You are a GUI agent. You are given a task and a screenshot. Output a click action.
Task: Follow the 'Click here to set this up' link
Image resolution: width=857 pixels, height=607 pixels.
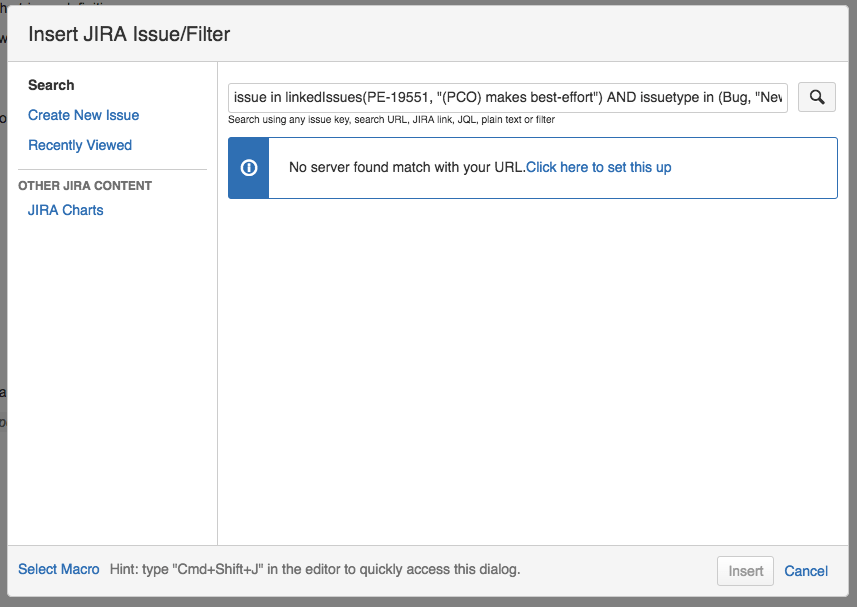[x=598, y=167]
